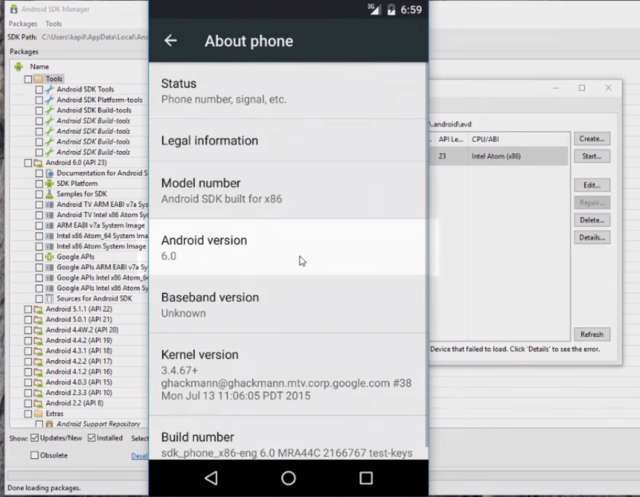Select ARM EABI v7a System Image row
The width and height of the screenshot is (640, 497).
click(x=100, y=225)
